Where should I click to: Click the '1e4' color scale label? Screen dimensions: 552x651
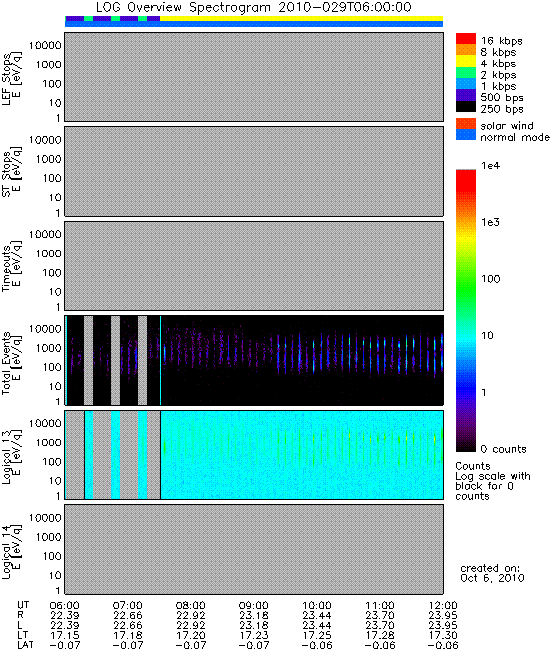(491, 166)
